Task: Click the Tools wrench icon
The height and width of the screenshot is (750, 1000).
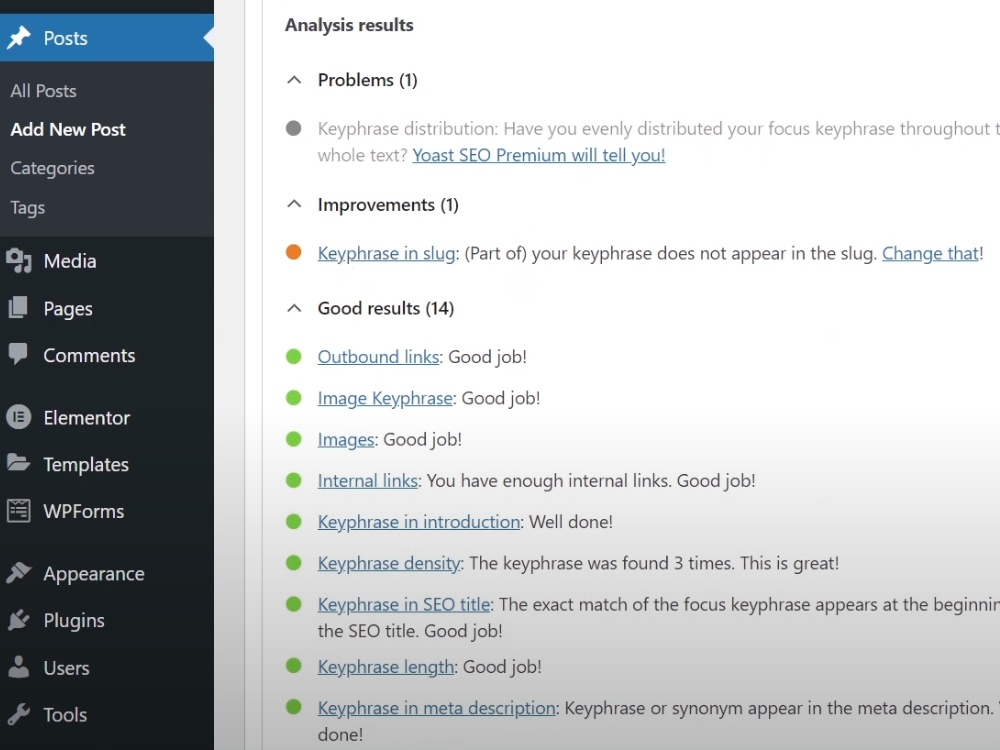Action: [x=18, y=714]
